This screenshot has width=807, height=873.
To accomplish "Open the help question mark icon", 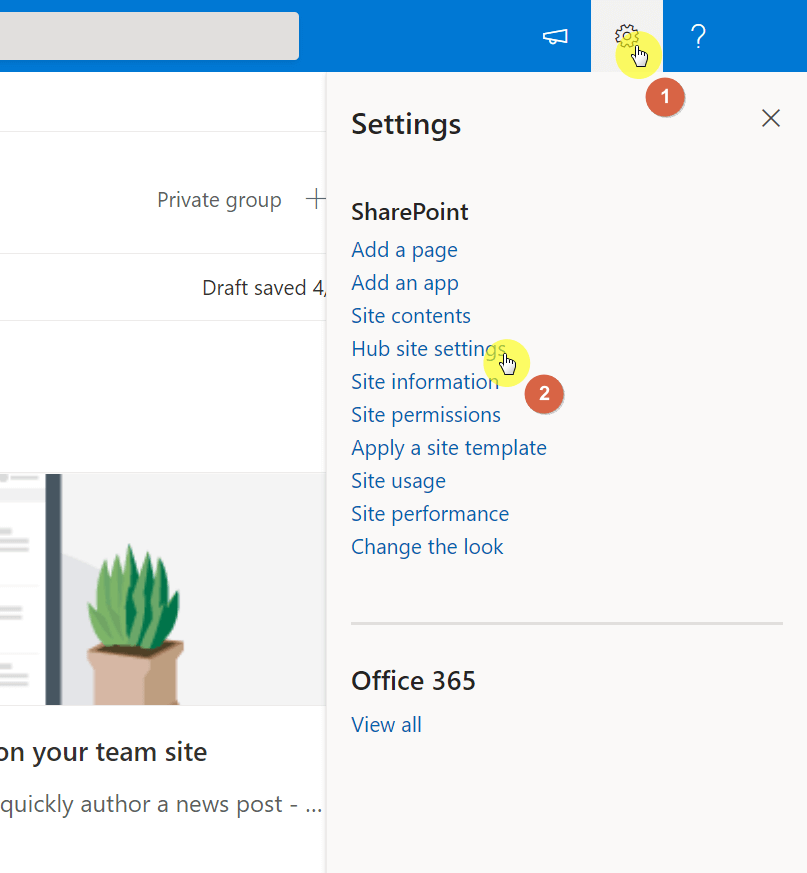I will 698,36.
